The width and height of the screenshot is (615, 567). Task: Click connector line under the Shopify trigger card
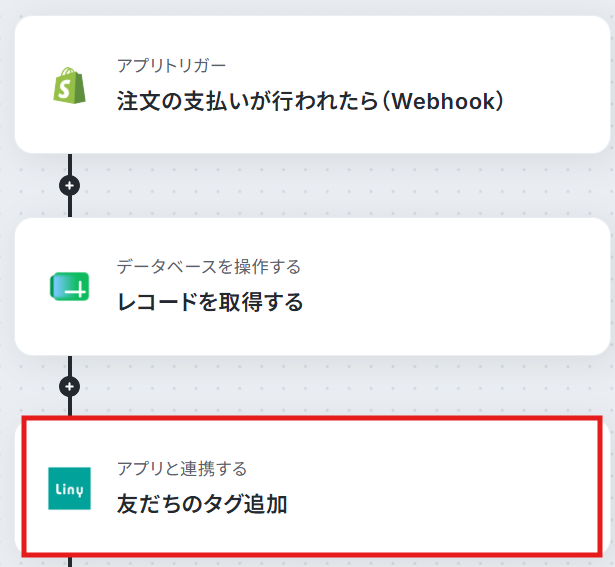[x=70, y=164]
